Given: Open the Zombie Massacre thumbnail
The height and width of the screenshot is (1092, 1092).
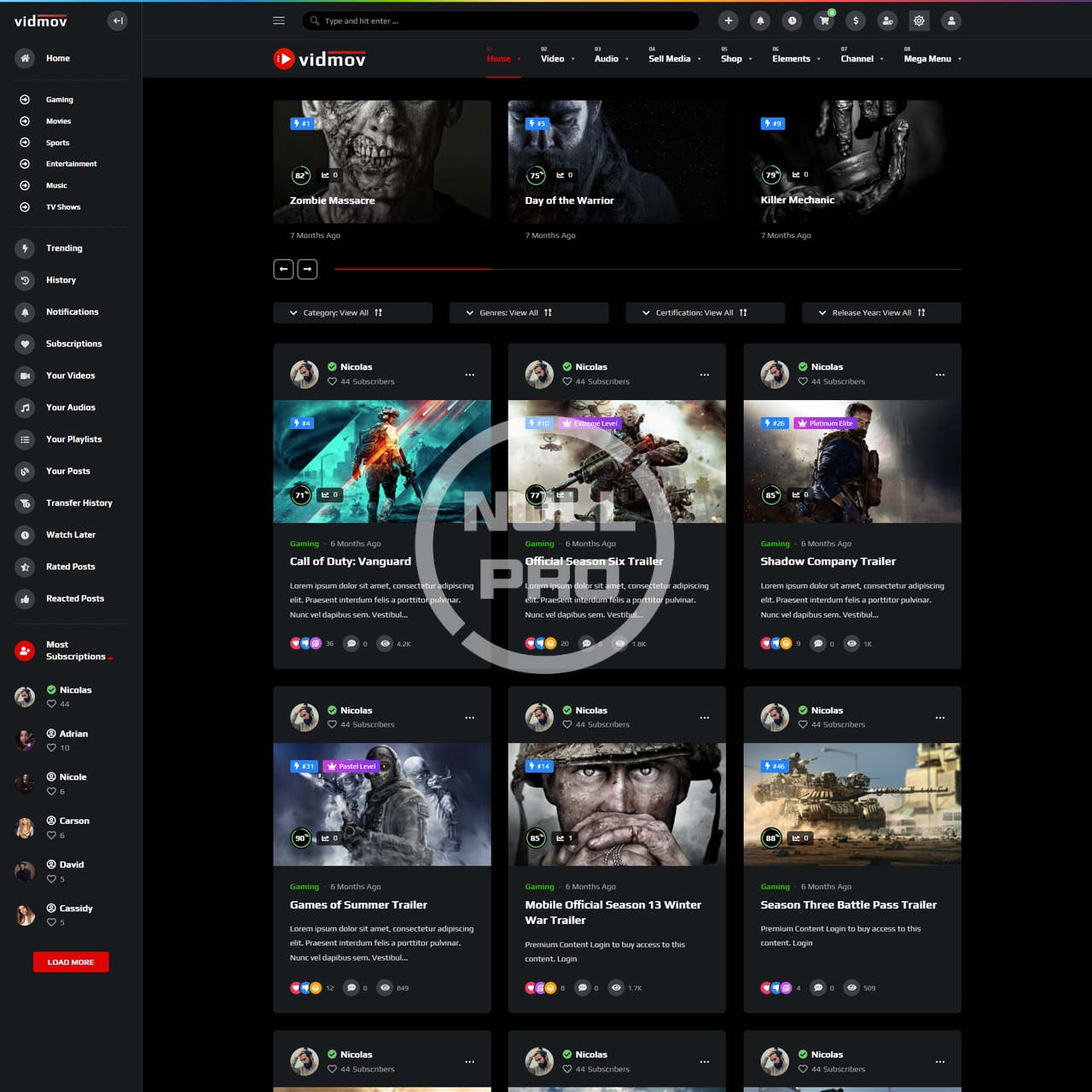Looking at the screenshot, I should coord(381,161).
